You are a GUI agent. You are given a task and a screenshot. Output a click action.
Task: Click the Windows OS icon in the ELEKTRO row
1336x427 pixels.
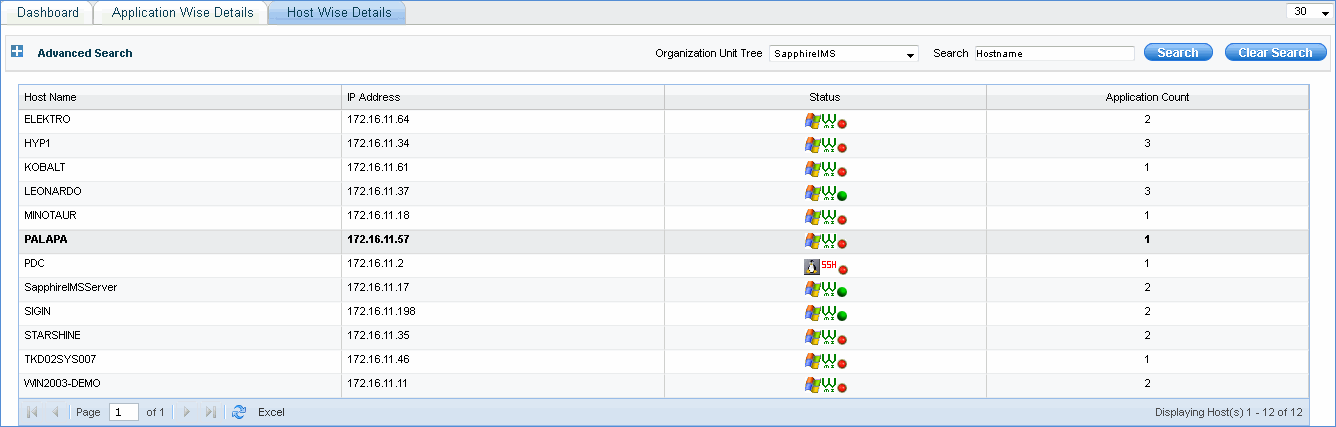click(812, 122)
